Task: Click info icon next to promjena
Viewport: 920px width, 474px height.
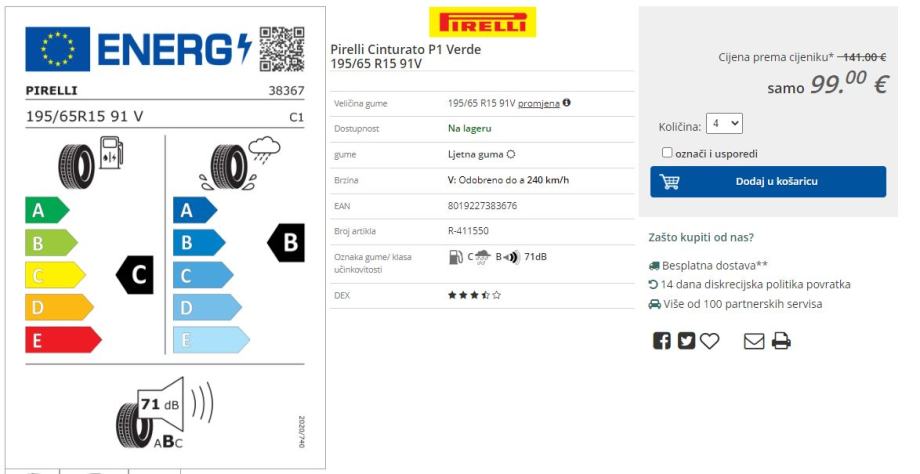Action: pyautogui.click(x=567, y=103)
